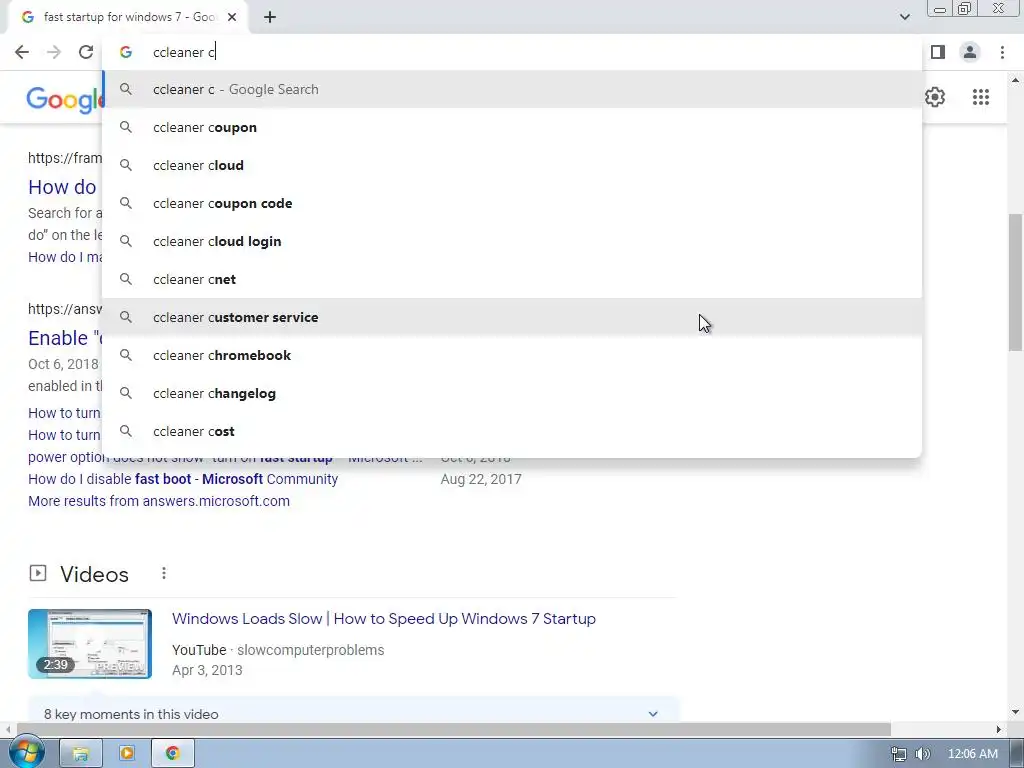The image size is (1024, 768).
Task: Pick the 'ccleaner coupon' suggestion
Action: click(512, 127)
